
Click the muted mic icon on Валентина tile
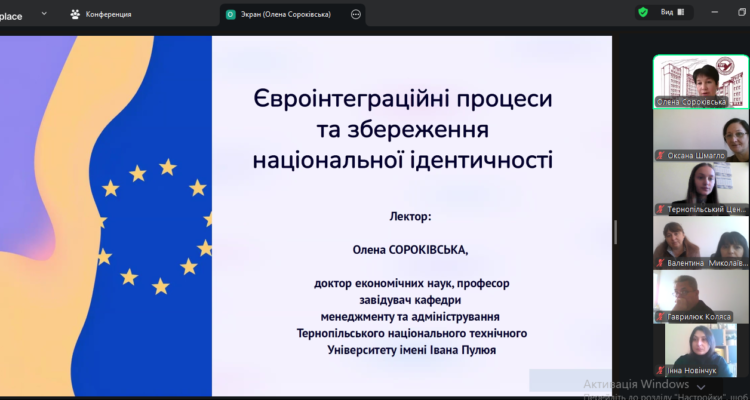click(x=661, y=263)
